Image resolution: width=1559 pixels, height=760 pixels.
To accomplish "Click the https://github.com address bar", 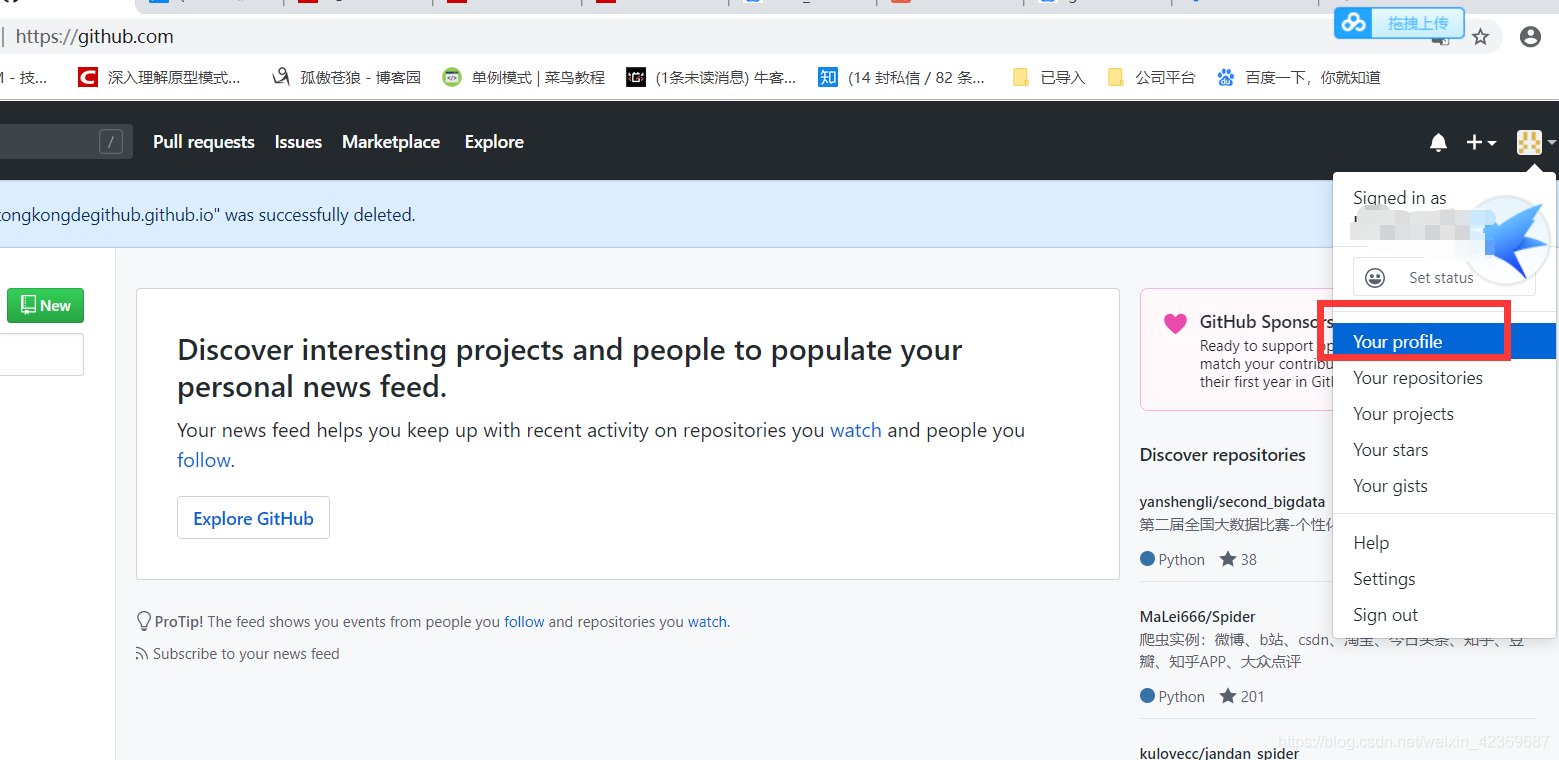I will click(x=93, y=36).
